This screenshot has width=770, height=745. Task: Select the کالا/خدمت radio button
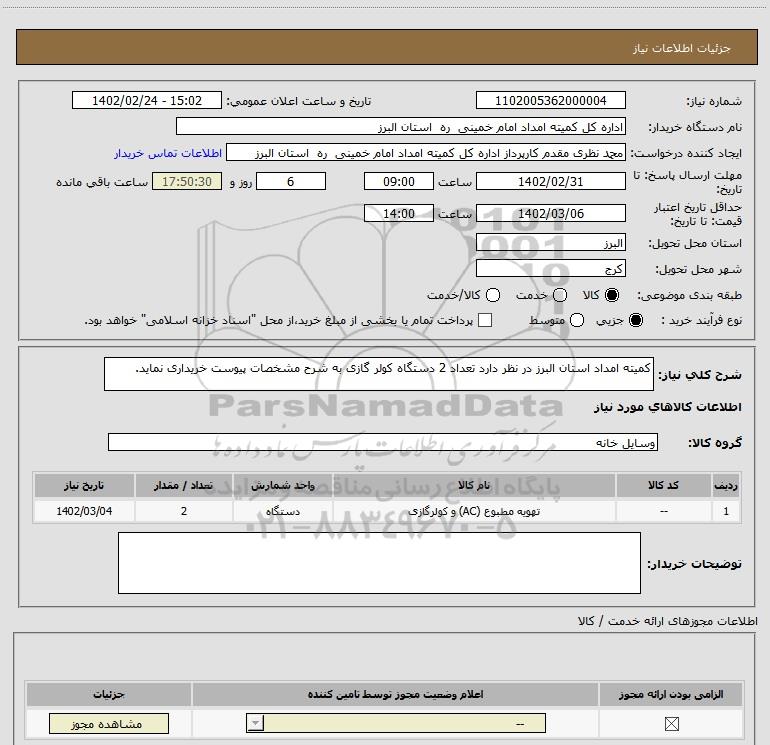493,295
